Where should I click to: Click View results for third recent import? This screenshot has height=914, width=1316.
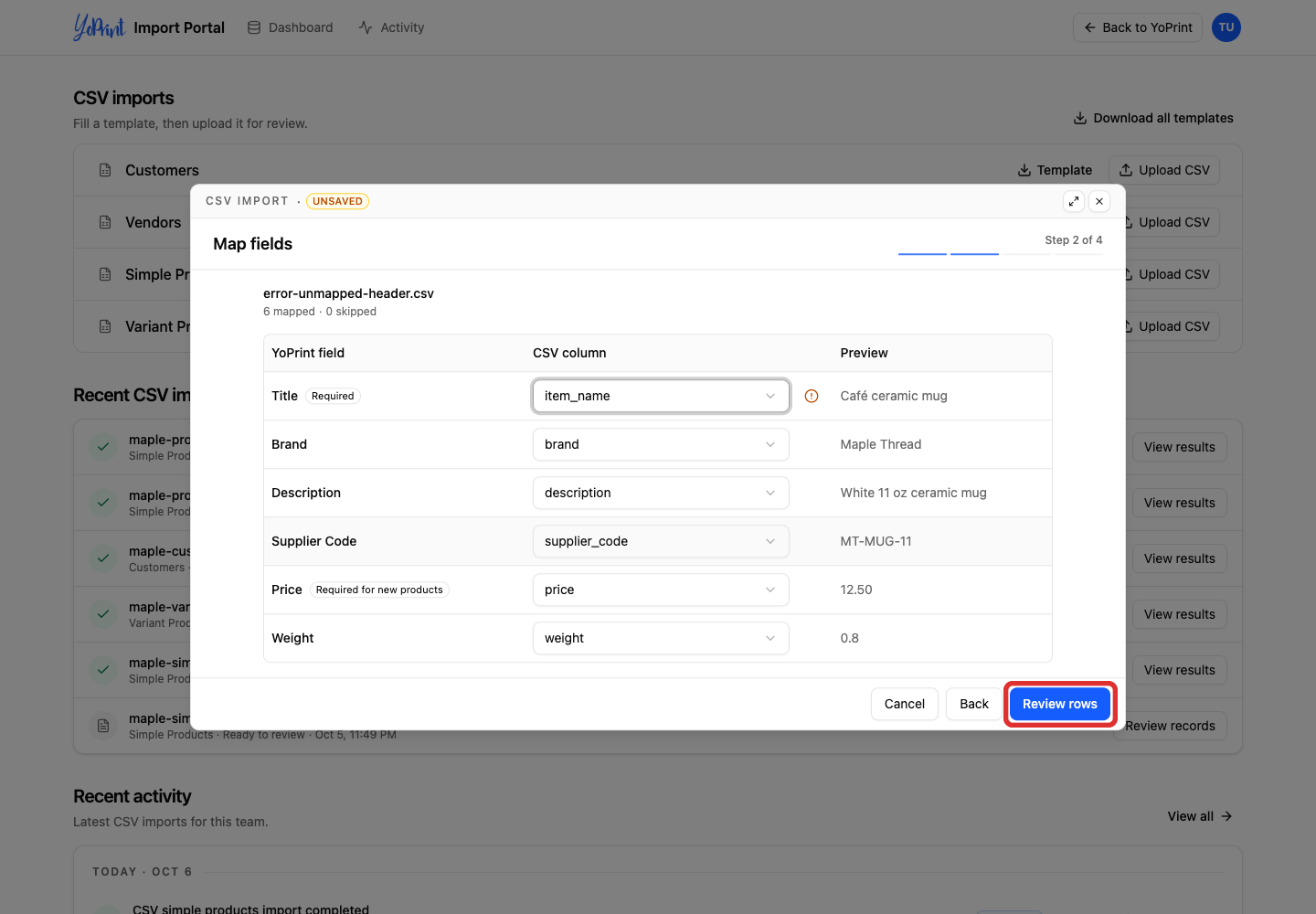pos(1180,558)
